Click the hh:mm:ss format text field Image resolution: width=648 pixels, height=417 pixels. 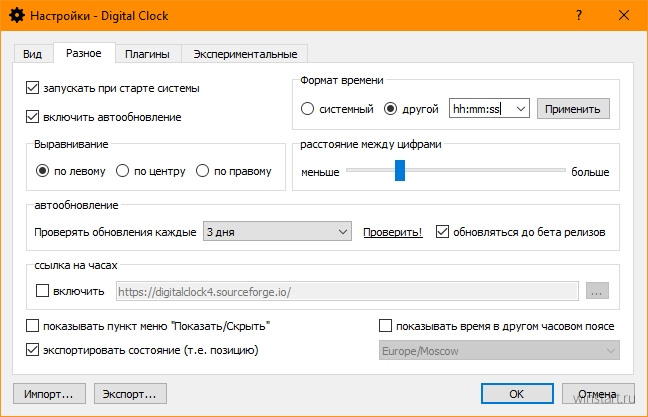481,109
